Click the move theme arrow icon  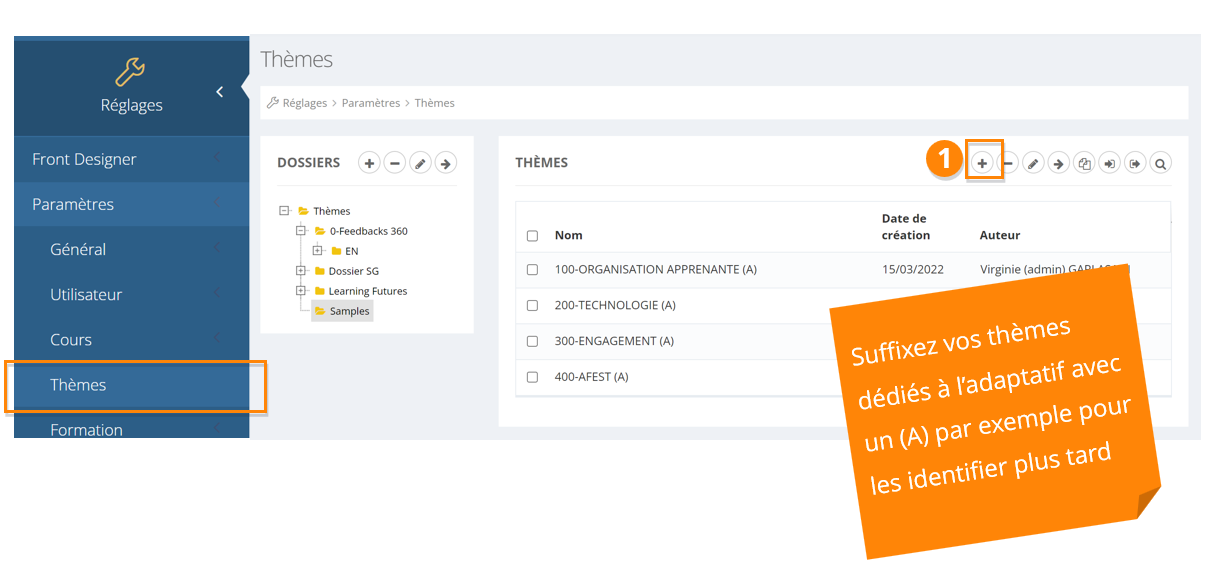click(x=1059, y=163)
